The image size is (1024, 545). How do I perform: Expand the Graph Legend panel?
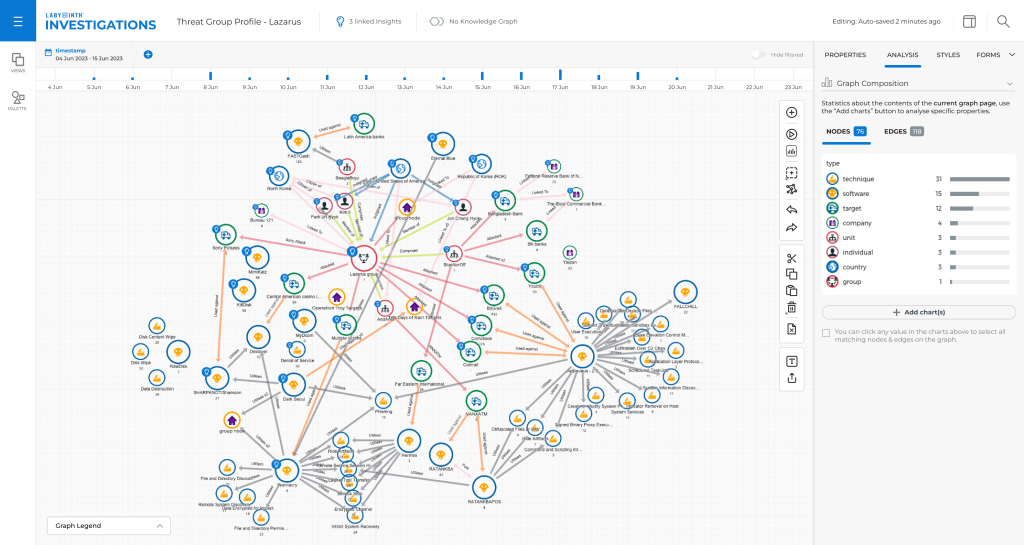pos(108,525)
